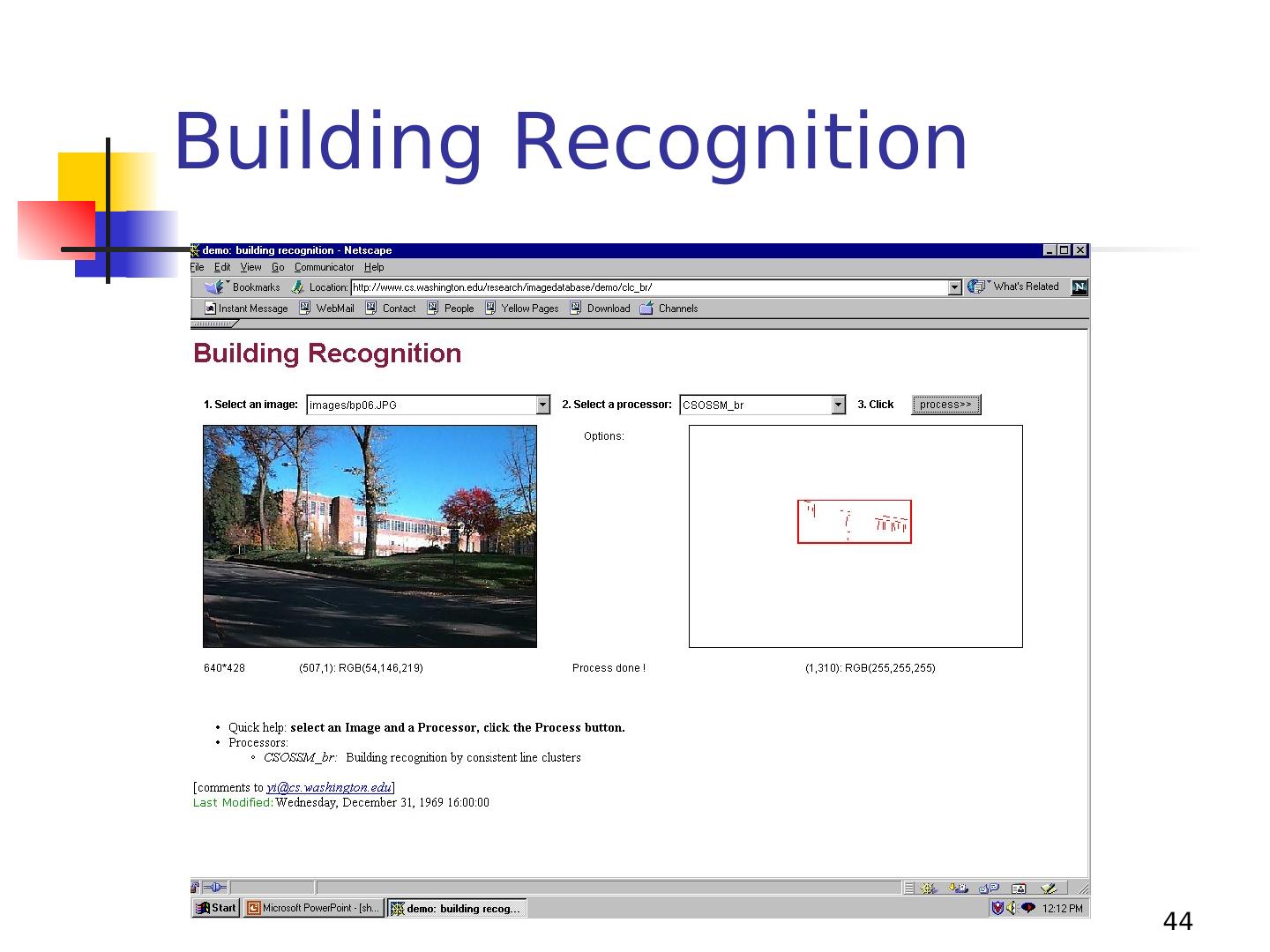This screenshot has height=952, width=1270.
Task: Open the Download personal toolbar shortcut
Action: 601,309
